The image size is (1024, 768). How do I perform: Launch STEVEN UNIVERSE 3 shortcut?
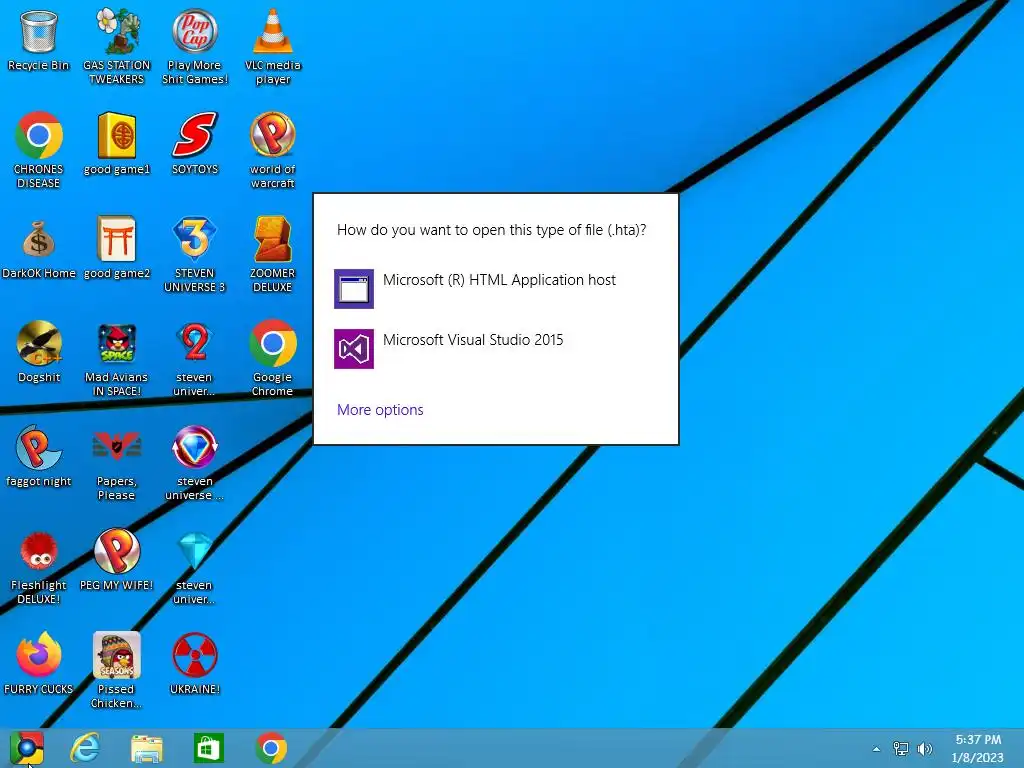click(x=195, y=253)
